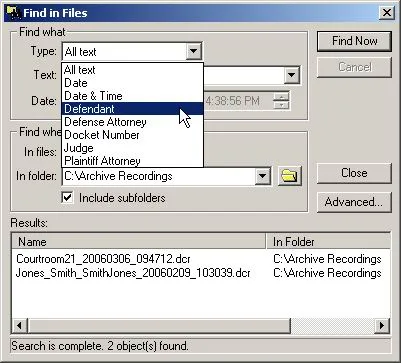Select Courtroom21_20060306_094712.dcr result

[103, 259]
